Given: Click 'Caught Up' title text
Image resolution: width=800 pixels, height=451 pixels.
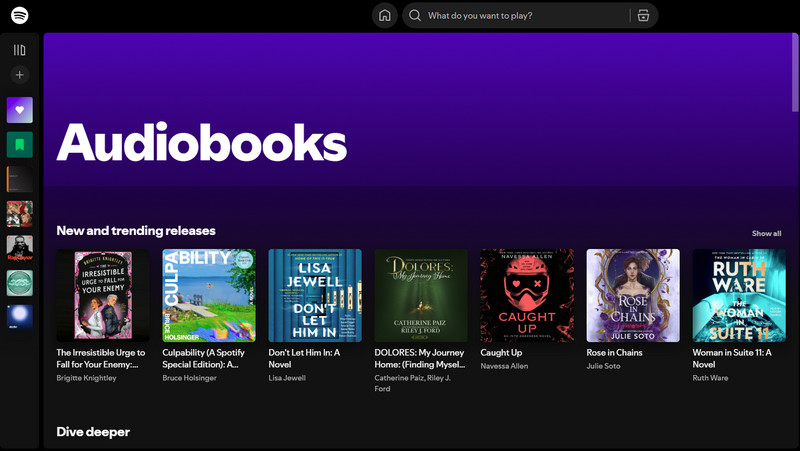Looking at the screenshot, I should pyautogui.click(x=501, y=353).
